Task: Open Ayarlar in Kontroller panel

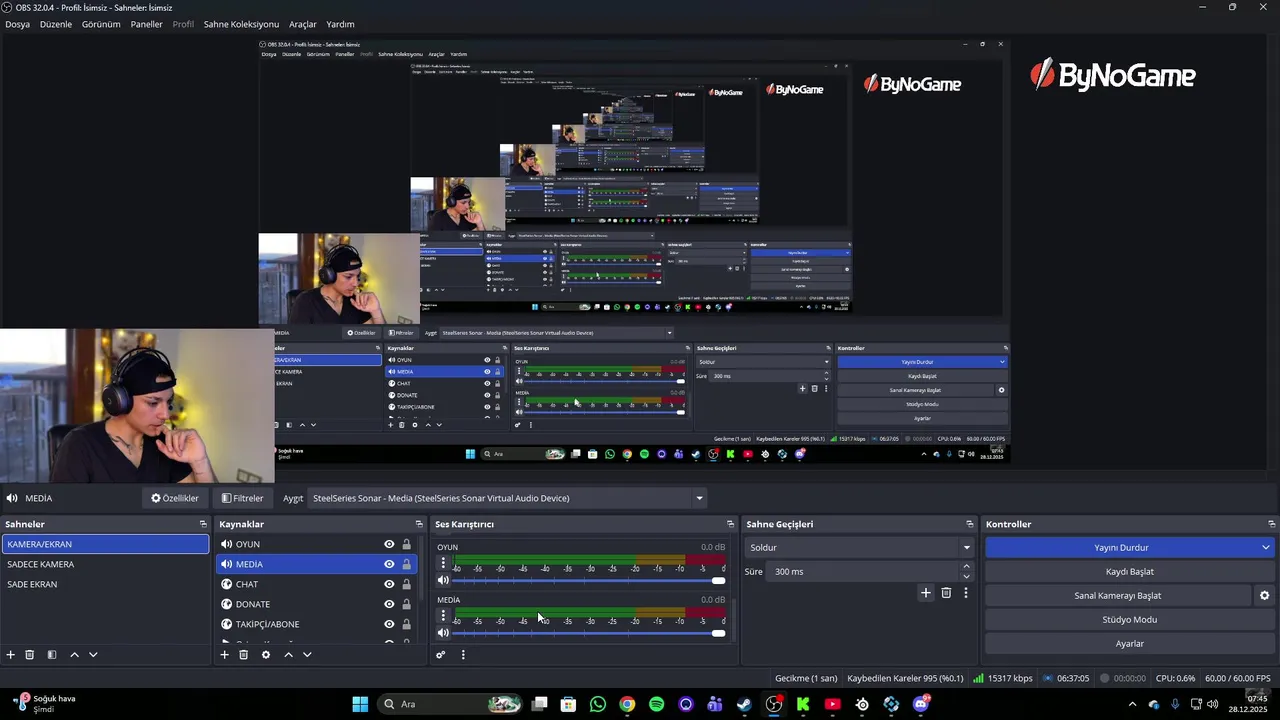Action: tap(1130, 644)
